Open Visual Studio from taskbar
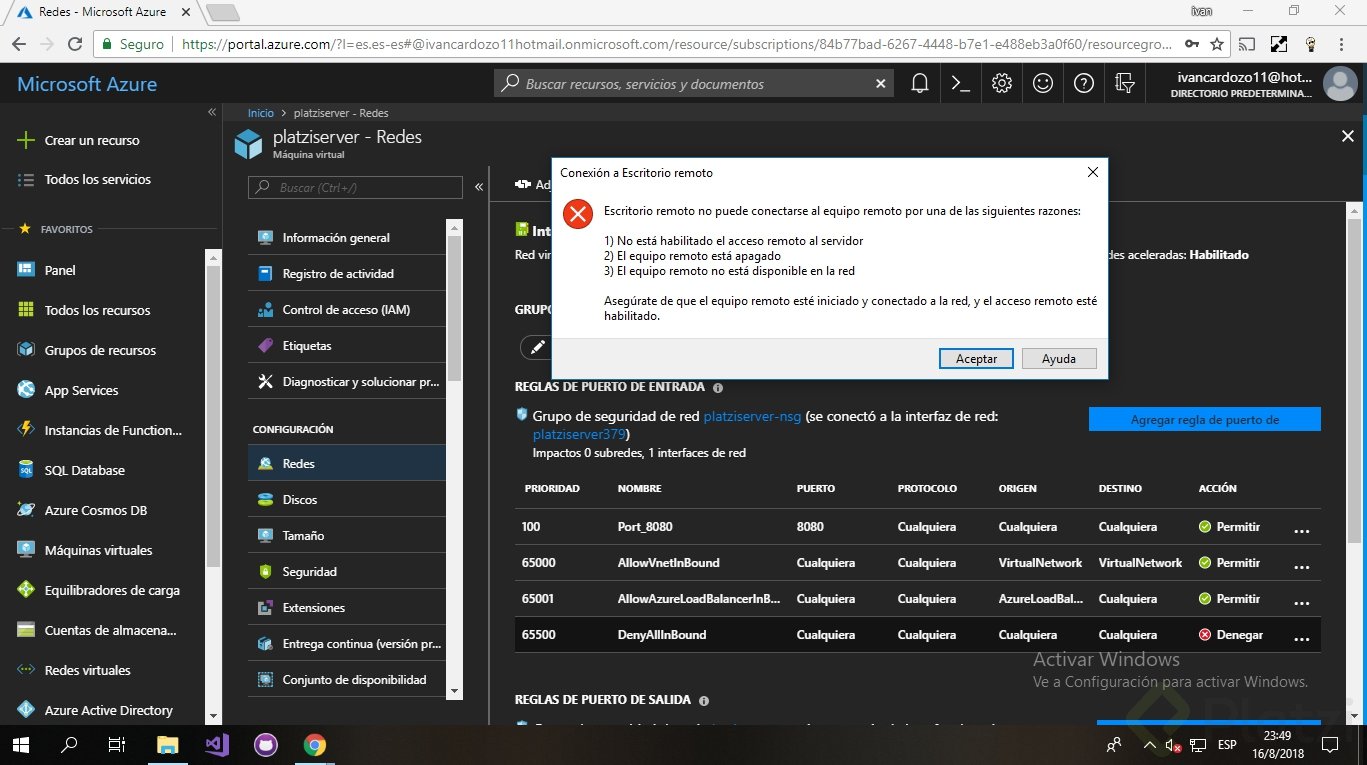This screenshot has width=1367, height=765. click(x=217, y=745)
